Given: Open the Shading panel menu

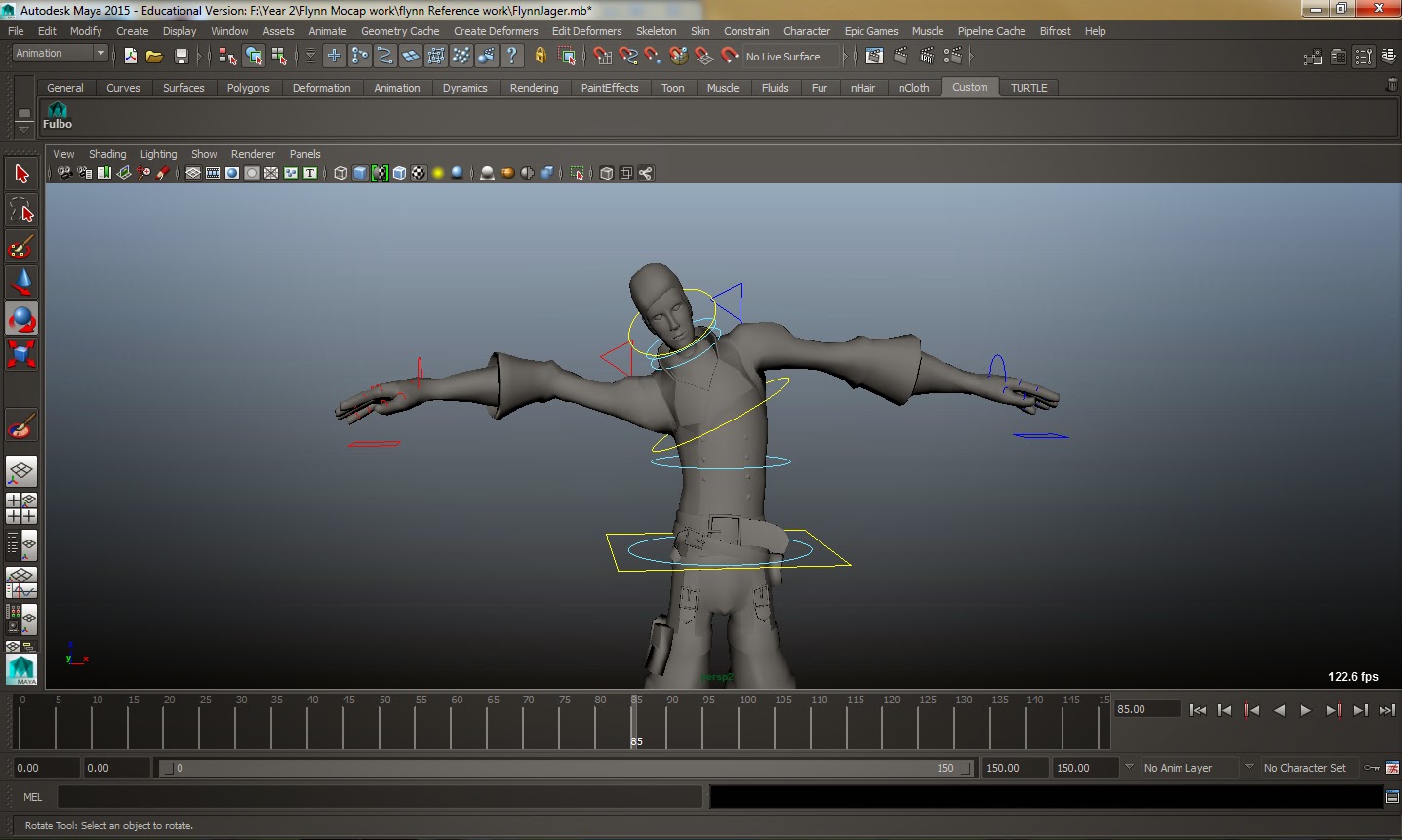Looking at the screenshot, I should pyautogui.click(x=107, y=154).
